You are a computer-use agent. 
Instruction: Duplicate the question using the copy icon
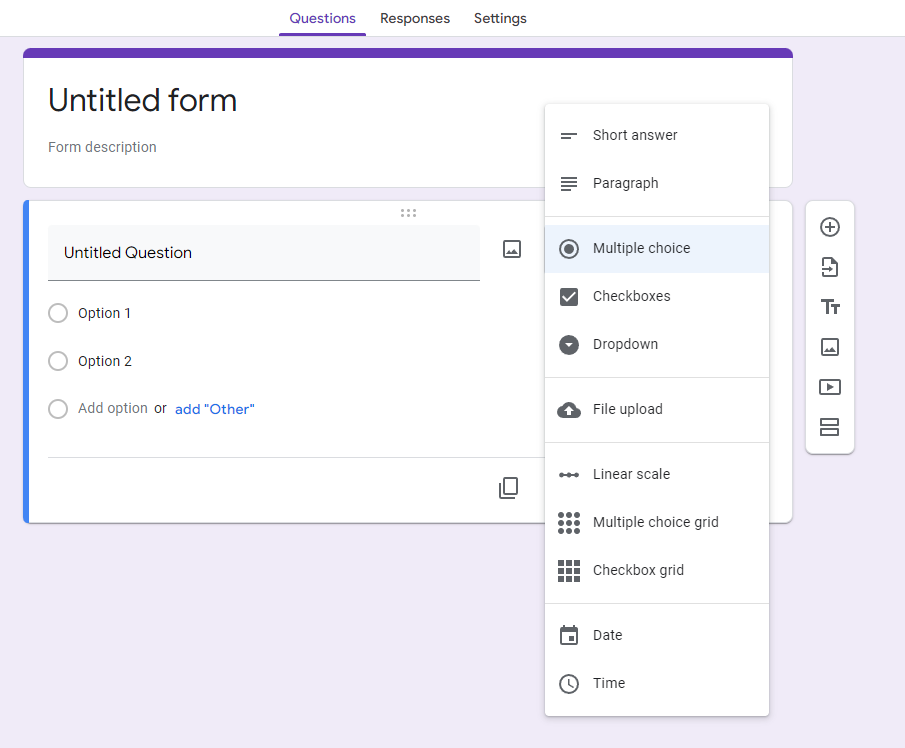509,487
